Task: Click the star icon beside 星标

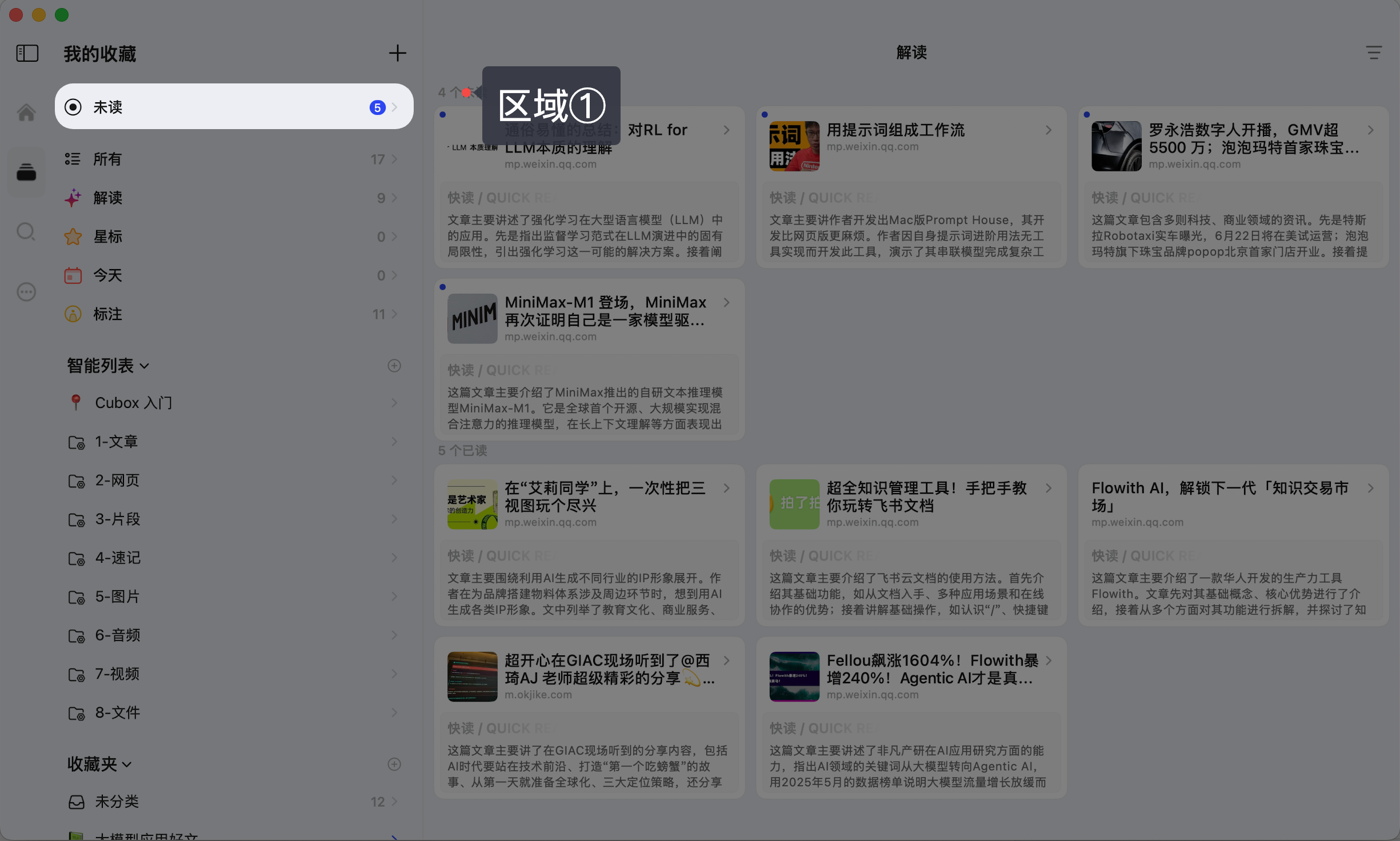Action: tap(73, 237)
